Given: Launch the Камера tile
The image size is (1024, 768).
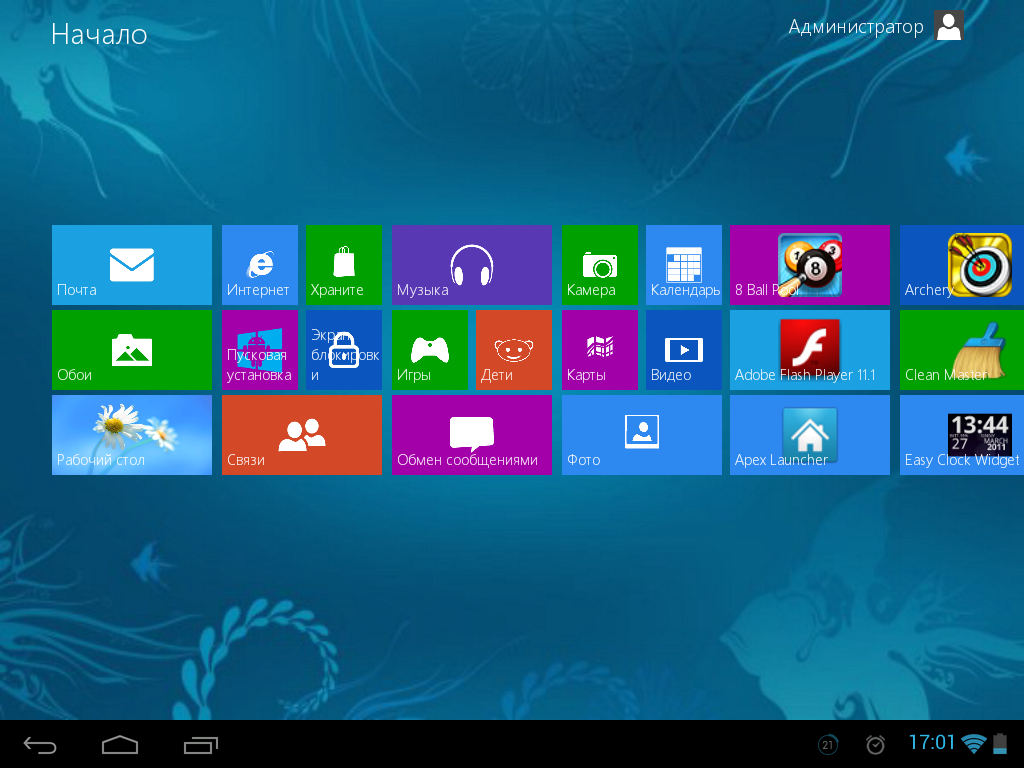Looking at the screenshot, I should point(600,264).
